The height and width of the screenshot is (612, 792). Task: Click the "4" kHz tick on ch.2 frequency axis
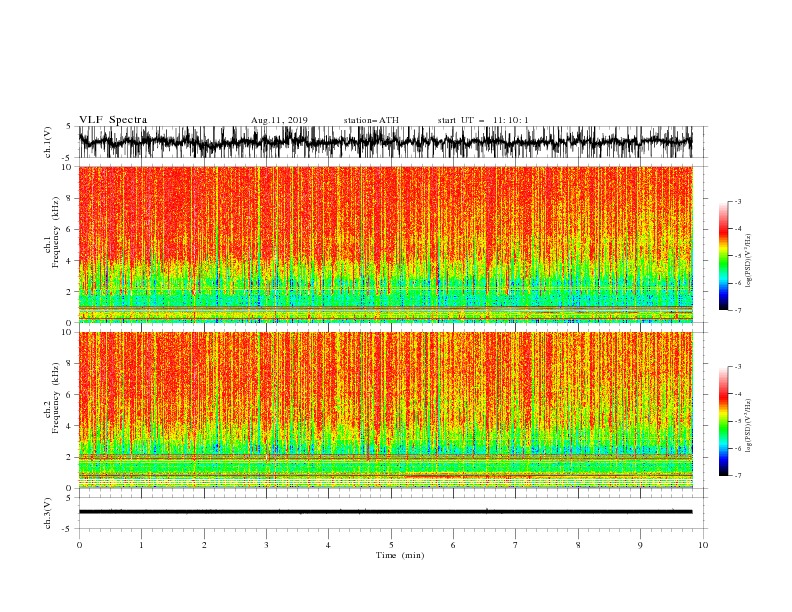point(69,426)
